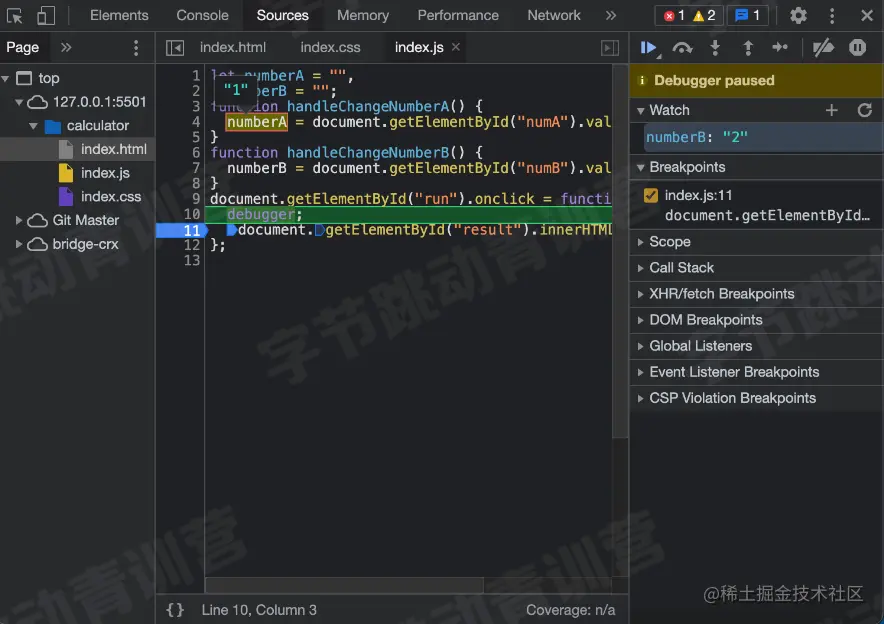
Task: Activate the inspect element picker icon
Action: (x=14, y=16)
